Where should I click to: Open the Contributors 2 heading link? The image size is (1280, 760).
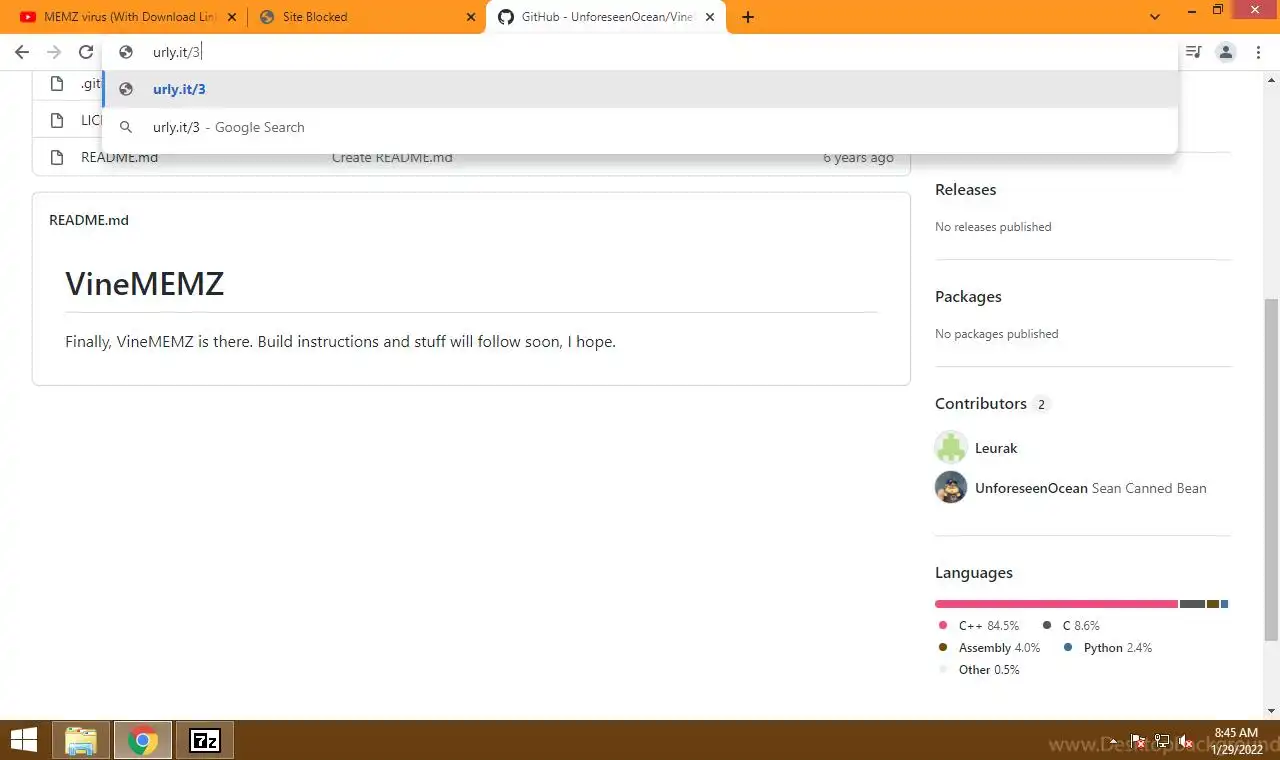click(992, 404)
